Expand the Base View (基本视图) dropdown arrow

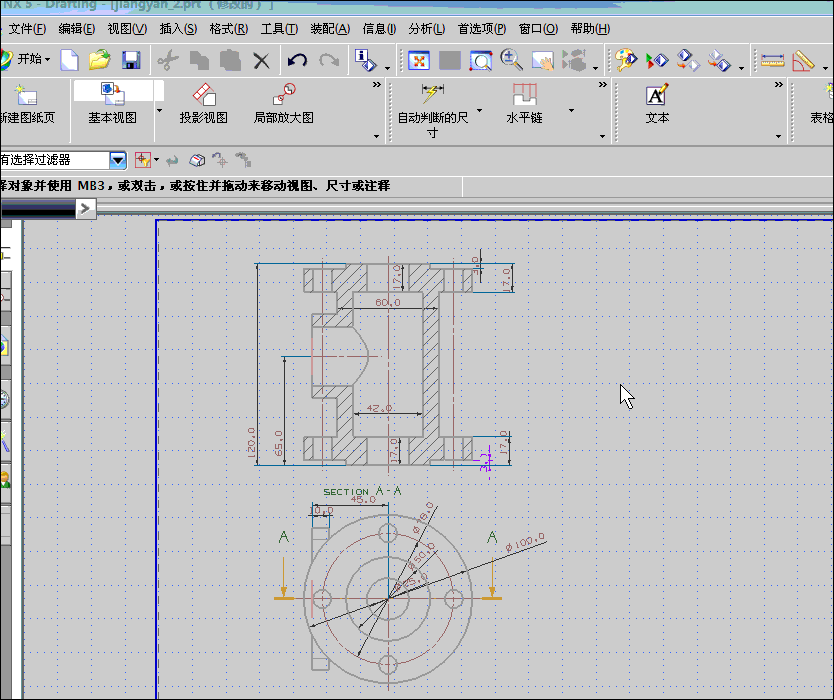pos(158,110)
